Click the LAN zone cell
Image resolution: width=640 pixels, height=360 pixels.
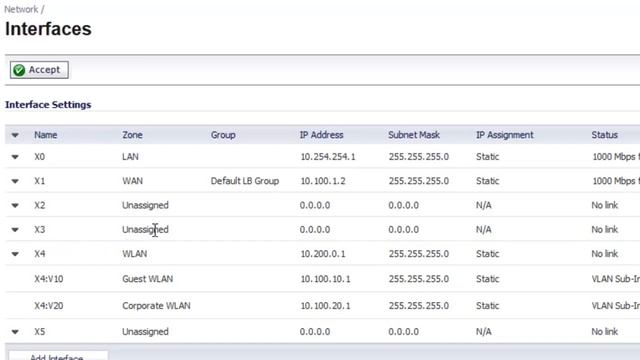(x=130, y=157)
